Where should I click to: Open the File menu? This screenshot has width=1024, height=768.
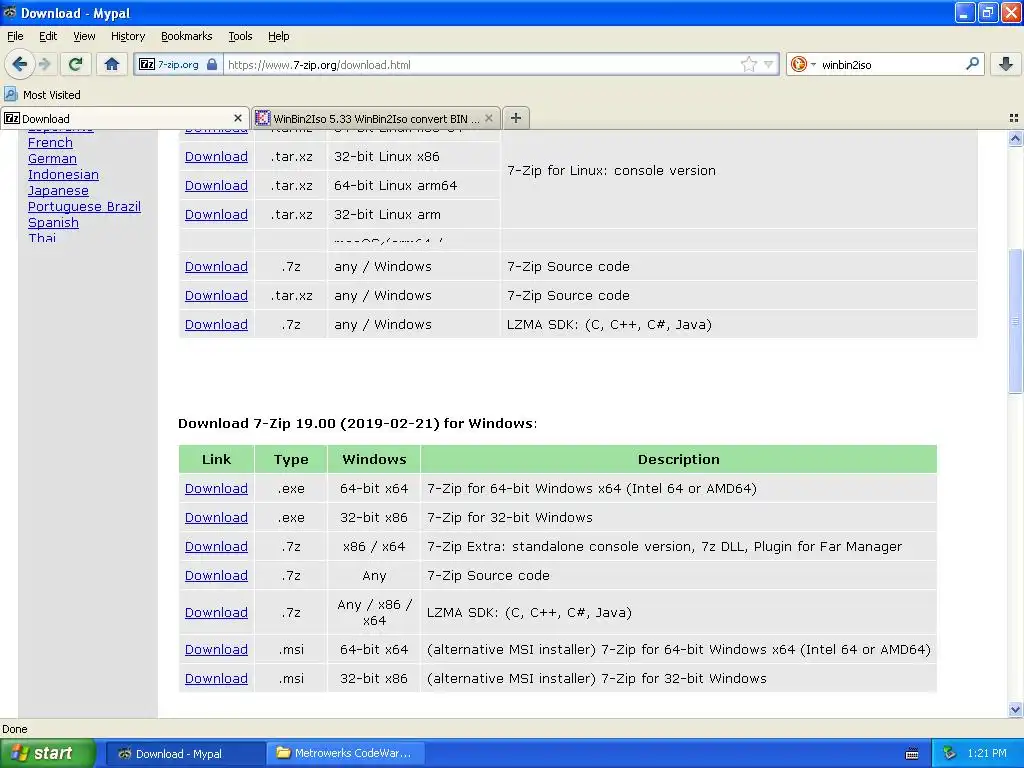pos(15,36)
